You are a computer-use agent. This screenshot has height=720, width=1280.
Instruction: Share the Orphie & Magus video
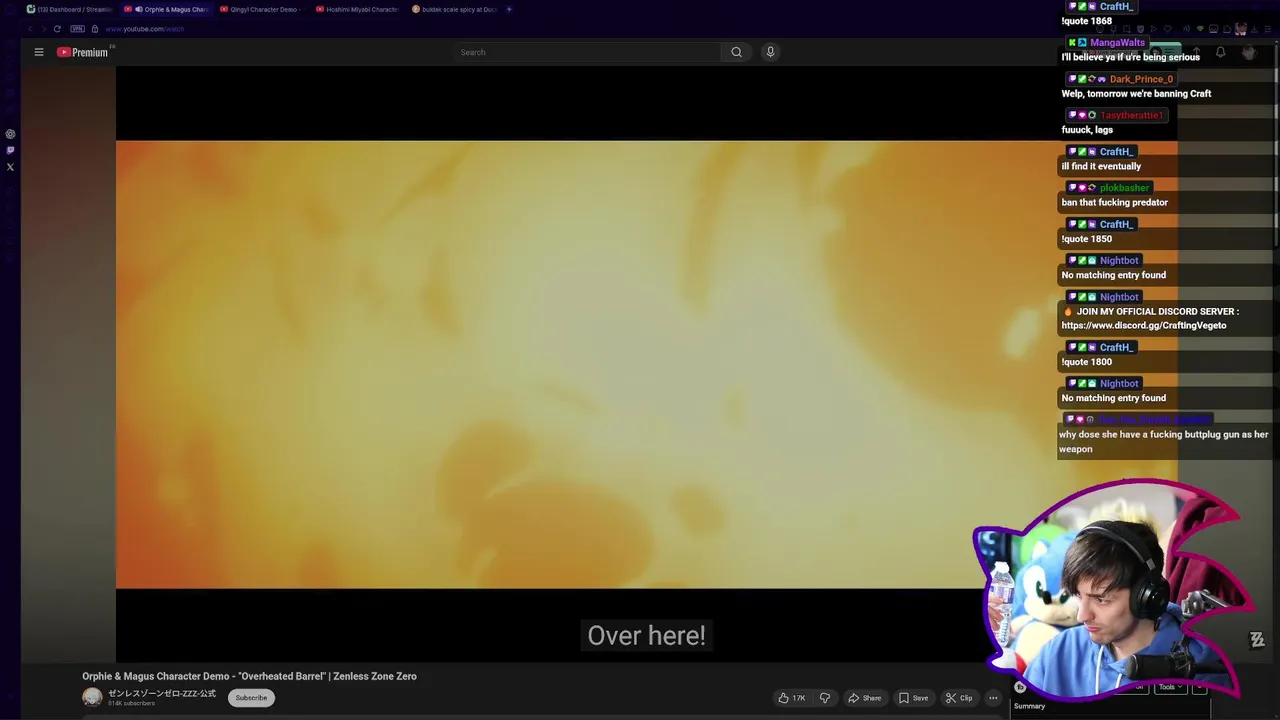865,698
